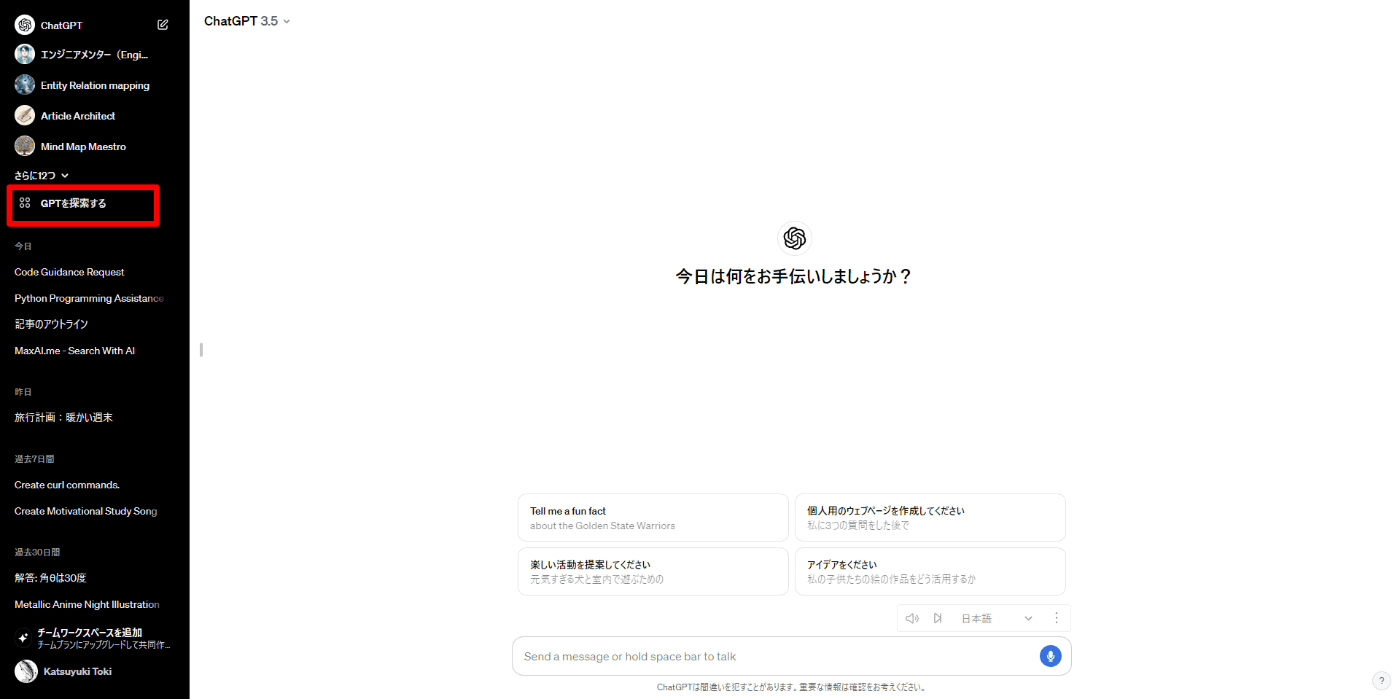Open the three-dot options beside 日本語
Image resolution: width=1400 pixels, height=699 pixels.
[x=1056, y=618]
